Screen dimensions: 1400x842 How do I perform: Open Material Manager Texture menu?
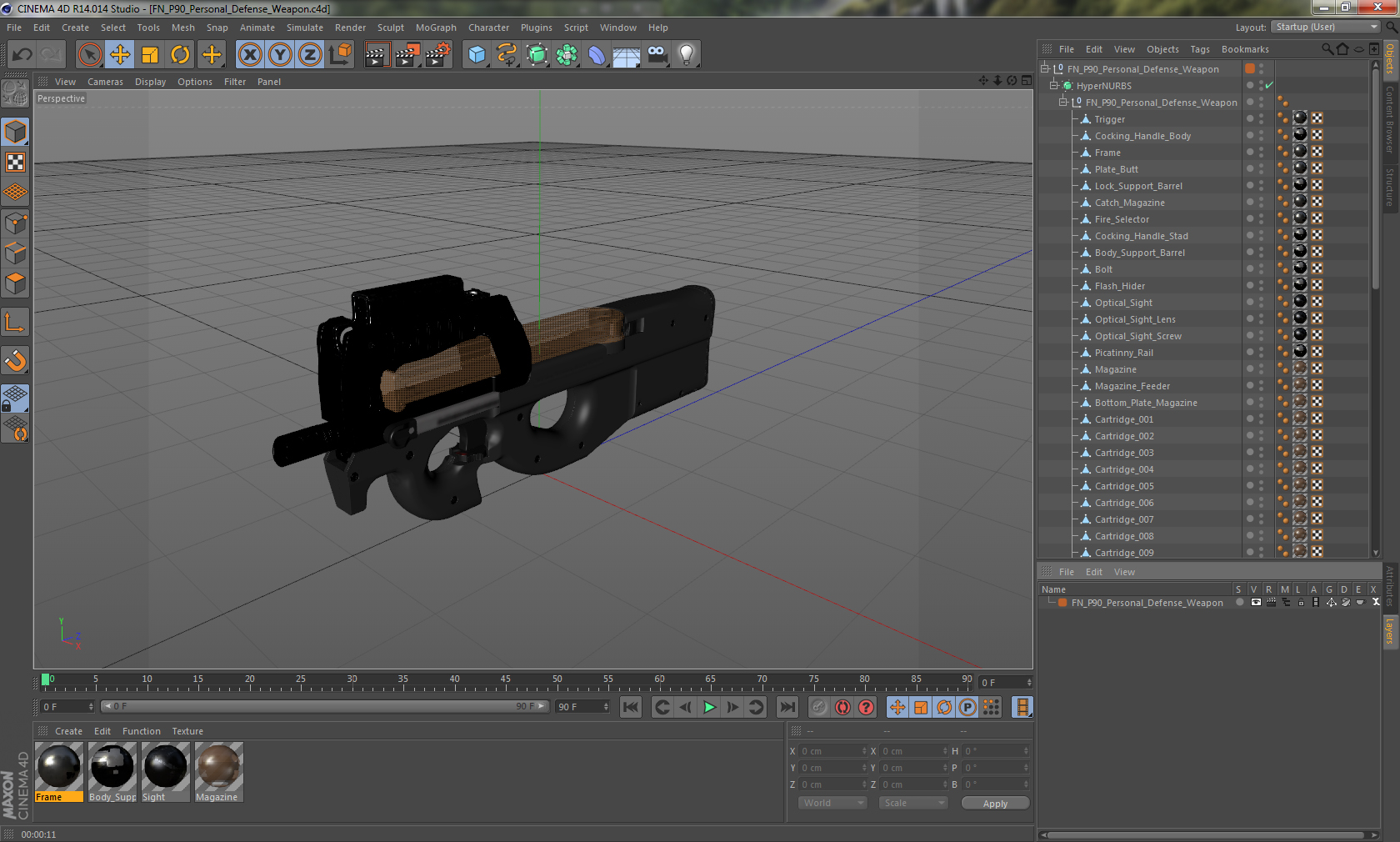tap(187, 731)
